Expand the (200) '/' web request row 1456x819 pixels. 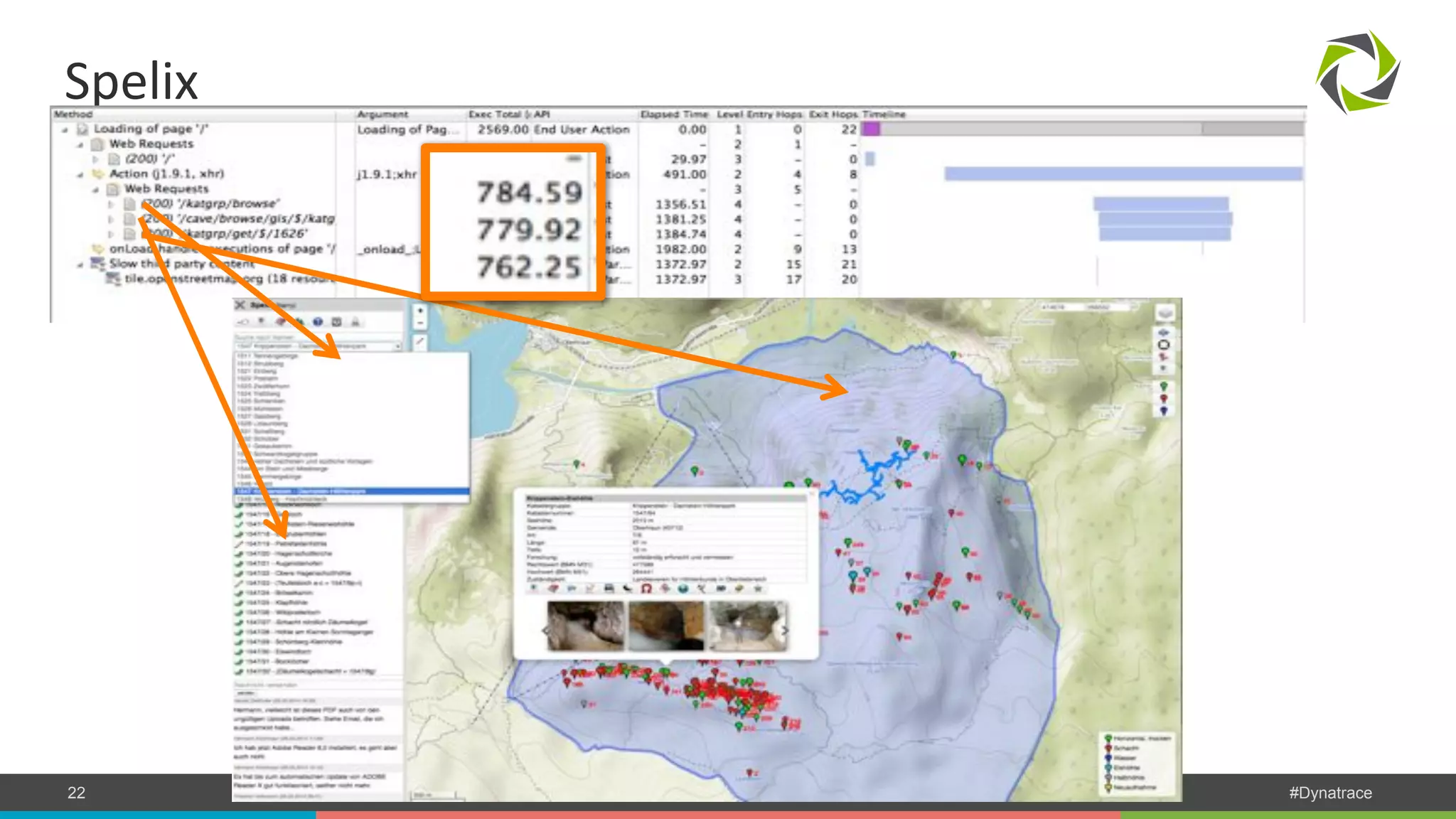[x=95, y=159]
